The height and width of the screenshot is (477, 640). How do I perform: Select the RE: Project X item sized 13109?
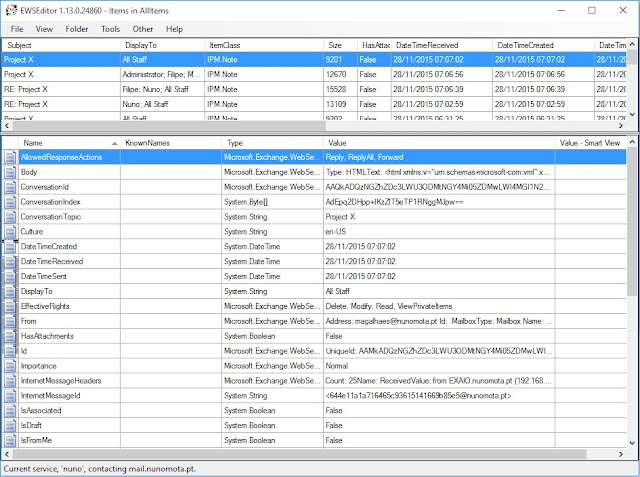(x=314, y=104)
